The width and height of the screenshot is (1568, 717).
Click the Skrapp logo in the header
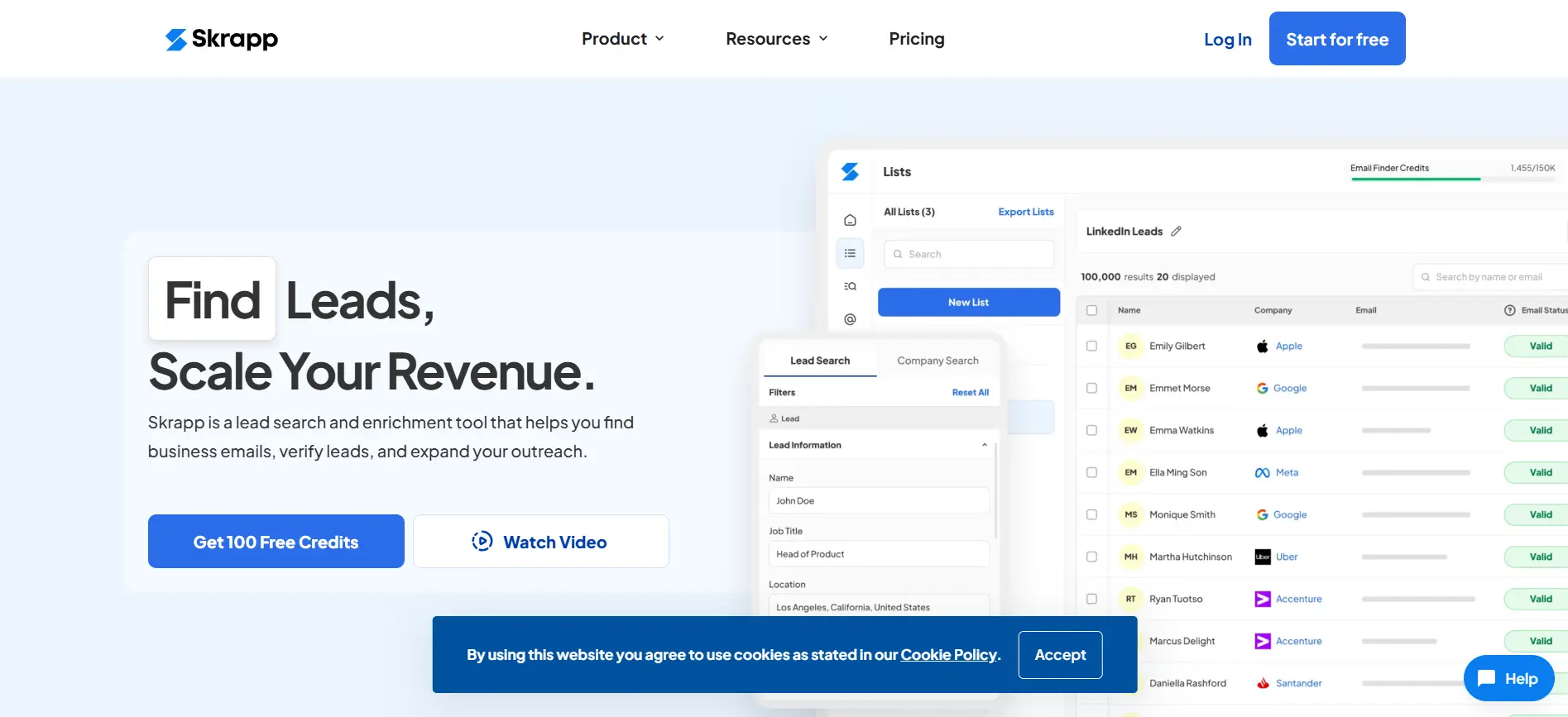point(222,39)
